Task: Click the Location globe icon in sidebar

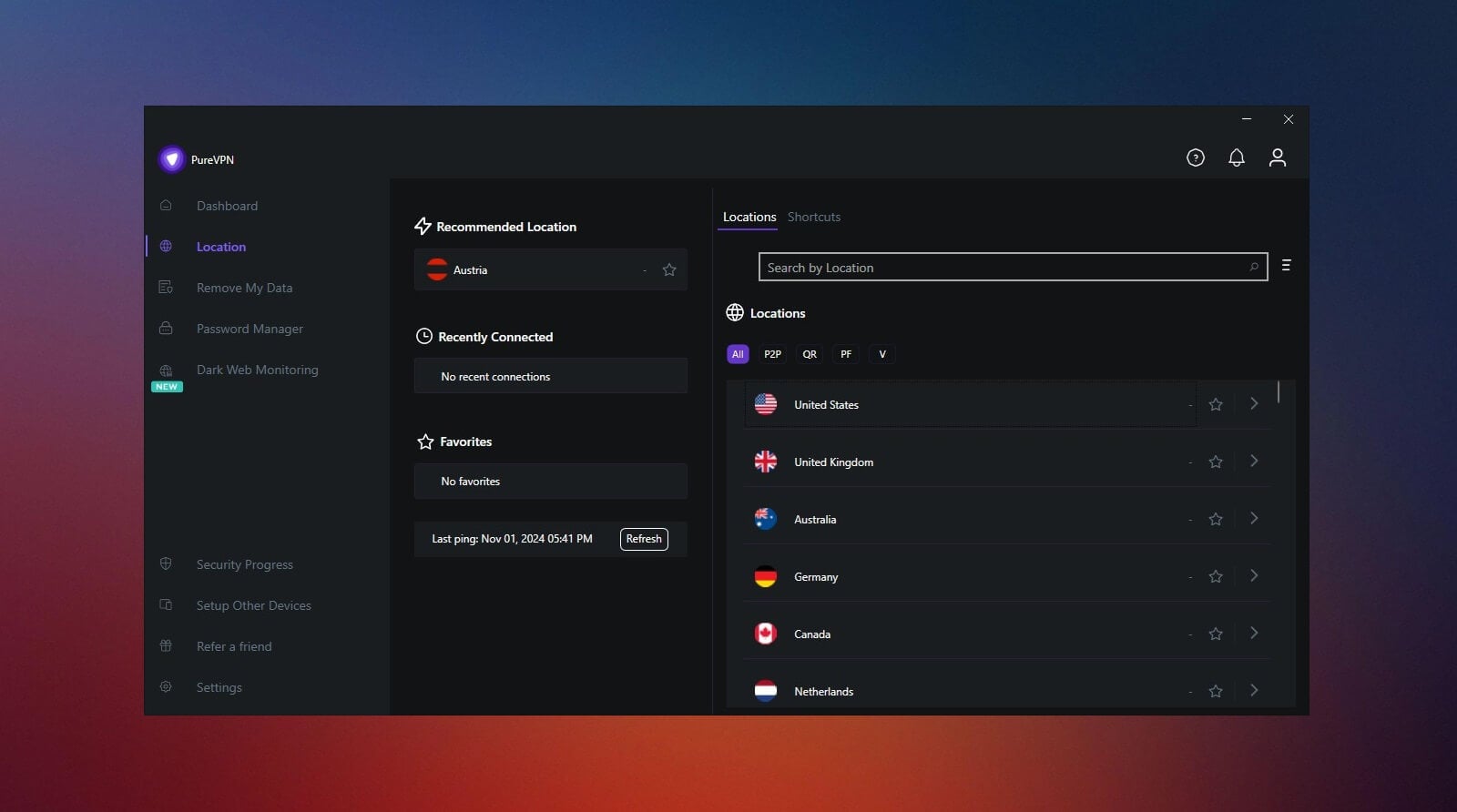Action: tap(166, 247)
